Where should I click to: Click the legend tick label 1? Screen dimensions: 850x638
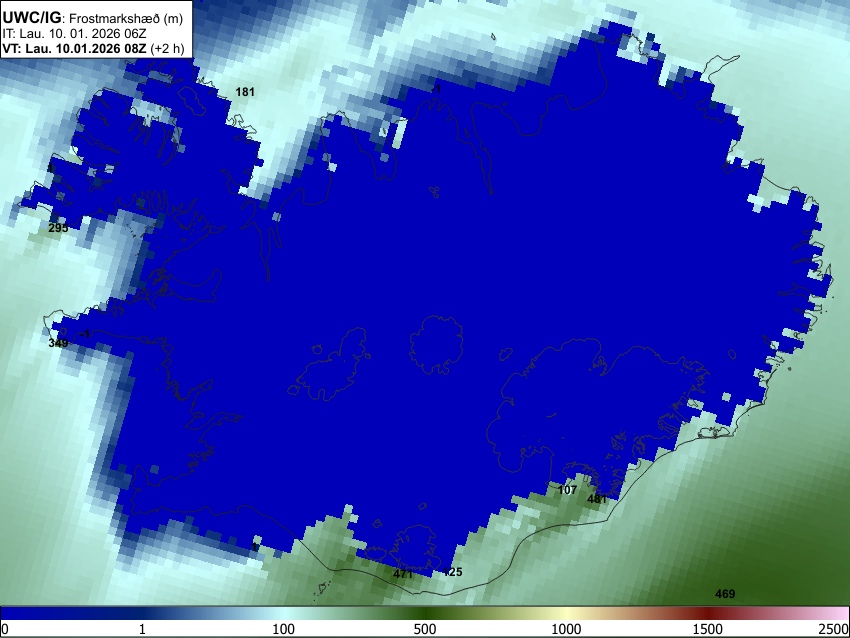pos(142,629)
